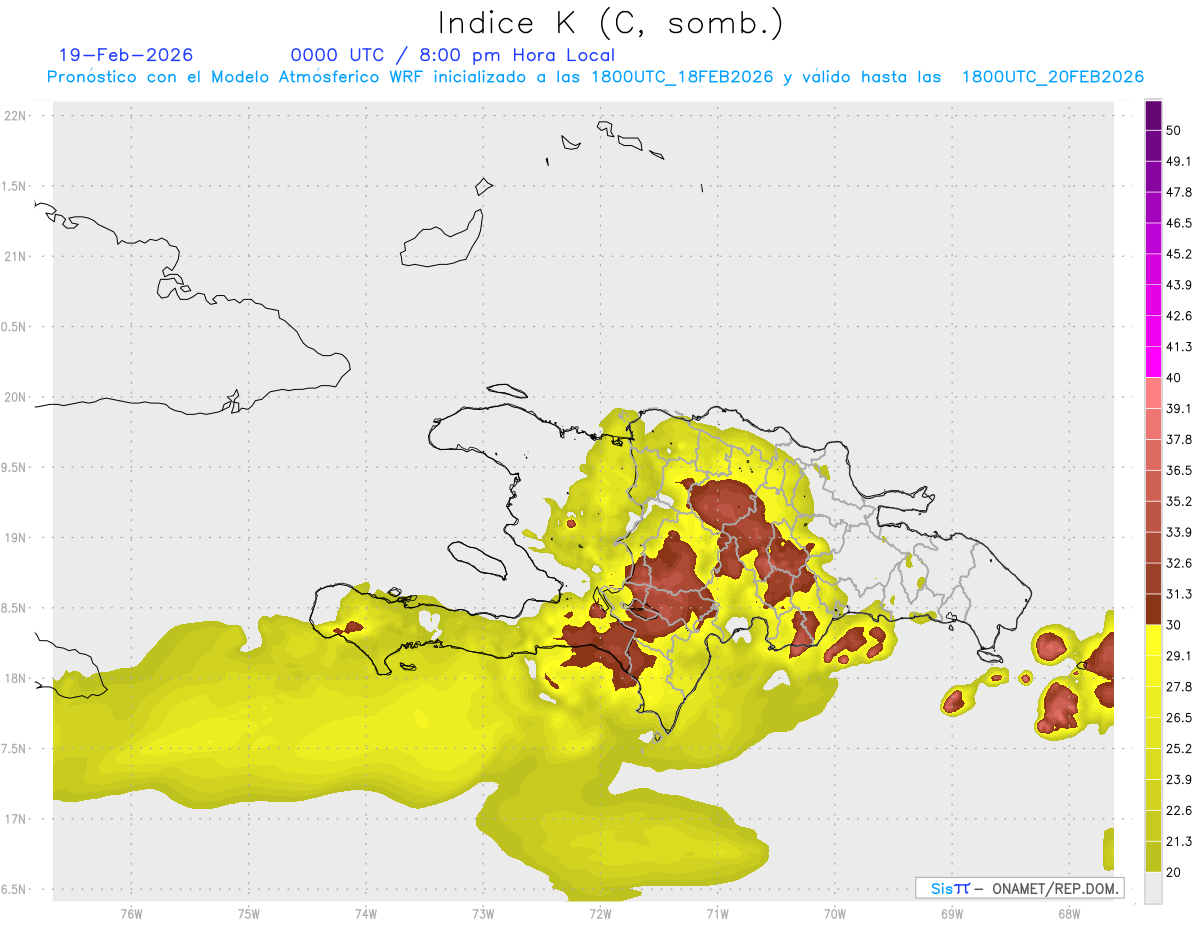Click the '73W' longitude label

tap(483, 913)
